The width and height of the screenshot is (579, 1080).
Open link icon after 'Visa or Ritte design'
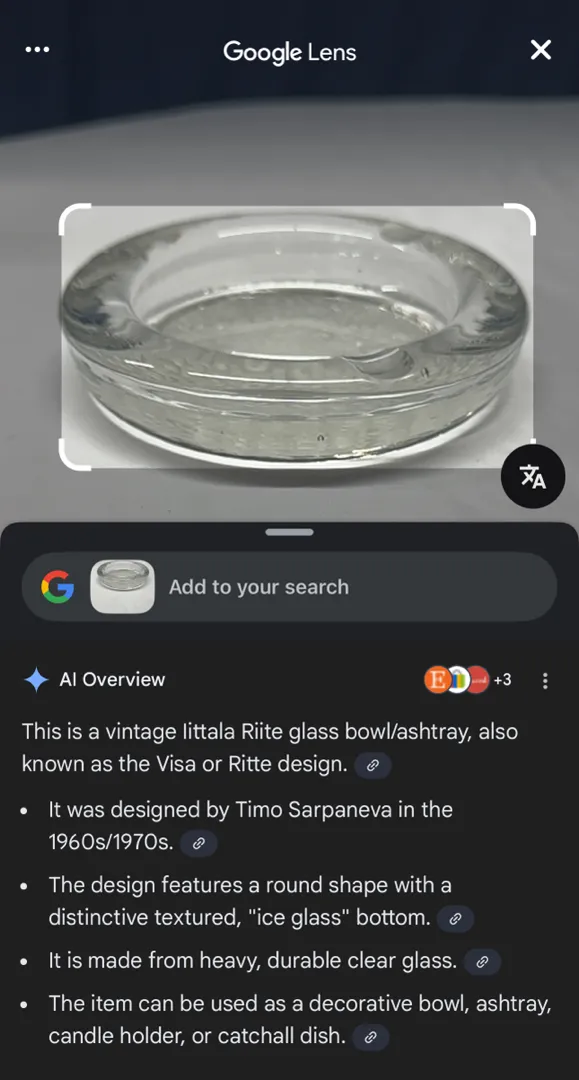tap(373, 765)
